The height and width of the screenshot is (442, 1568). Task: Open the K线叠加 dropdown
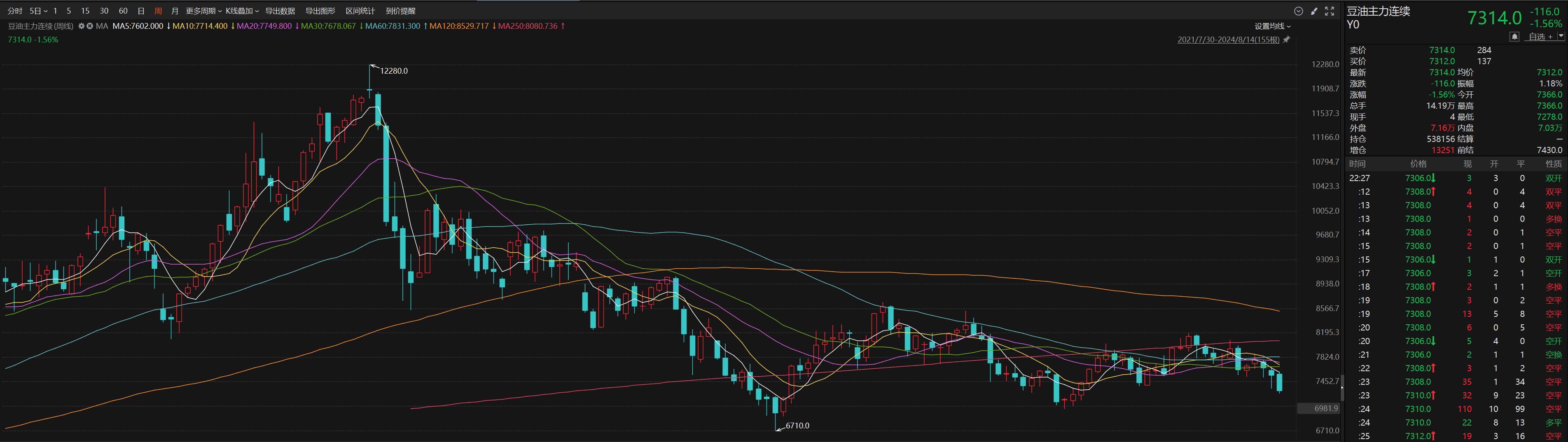(242, 11)
